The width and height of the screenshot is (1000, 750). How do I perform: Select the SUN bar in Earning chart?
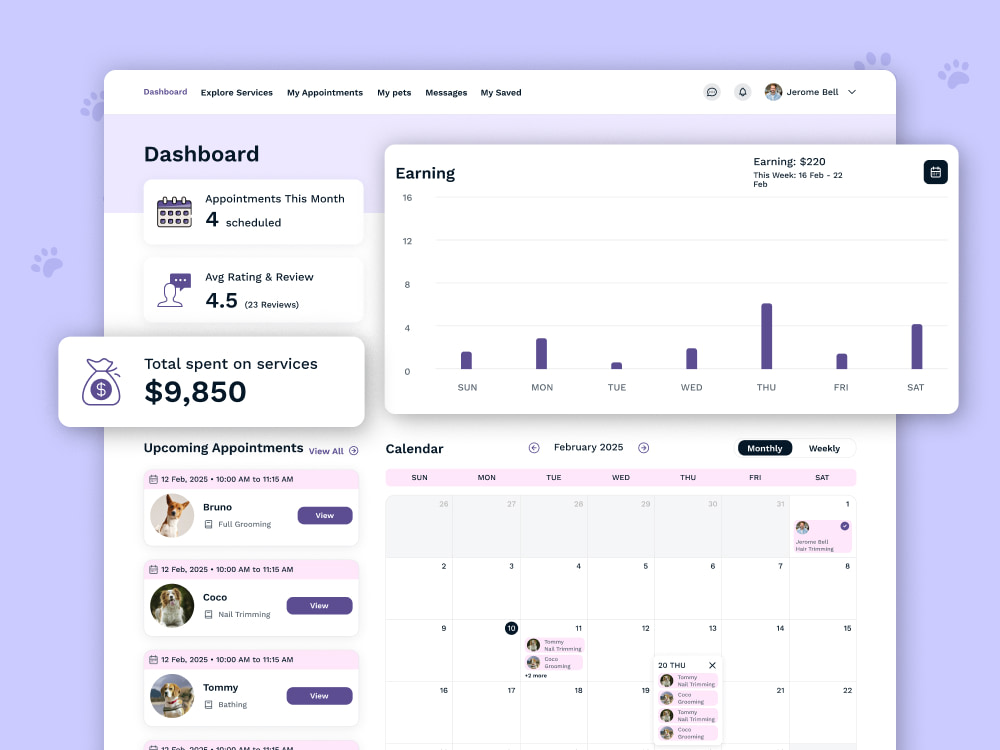tap(466, 360)
